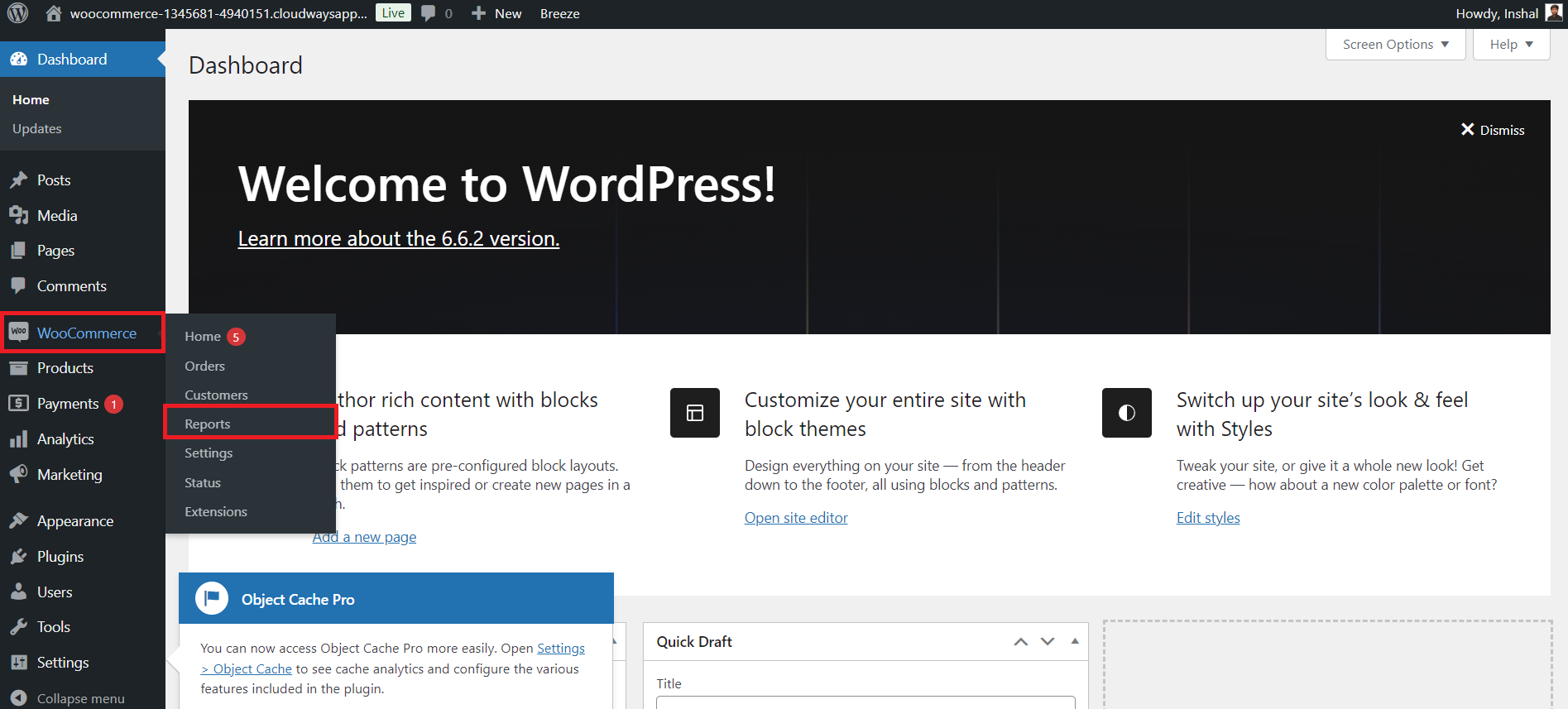Open the Breeze menu in the admin bar
This screenshot has height=709, width=1568.
tap(559, 13)
